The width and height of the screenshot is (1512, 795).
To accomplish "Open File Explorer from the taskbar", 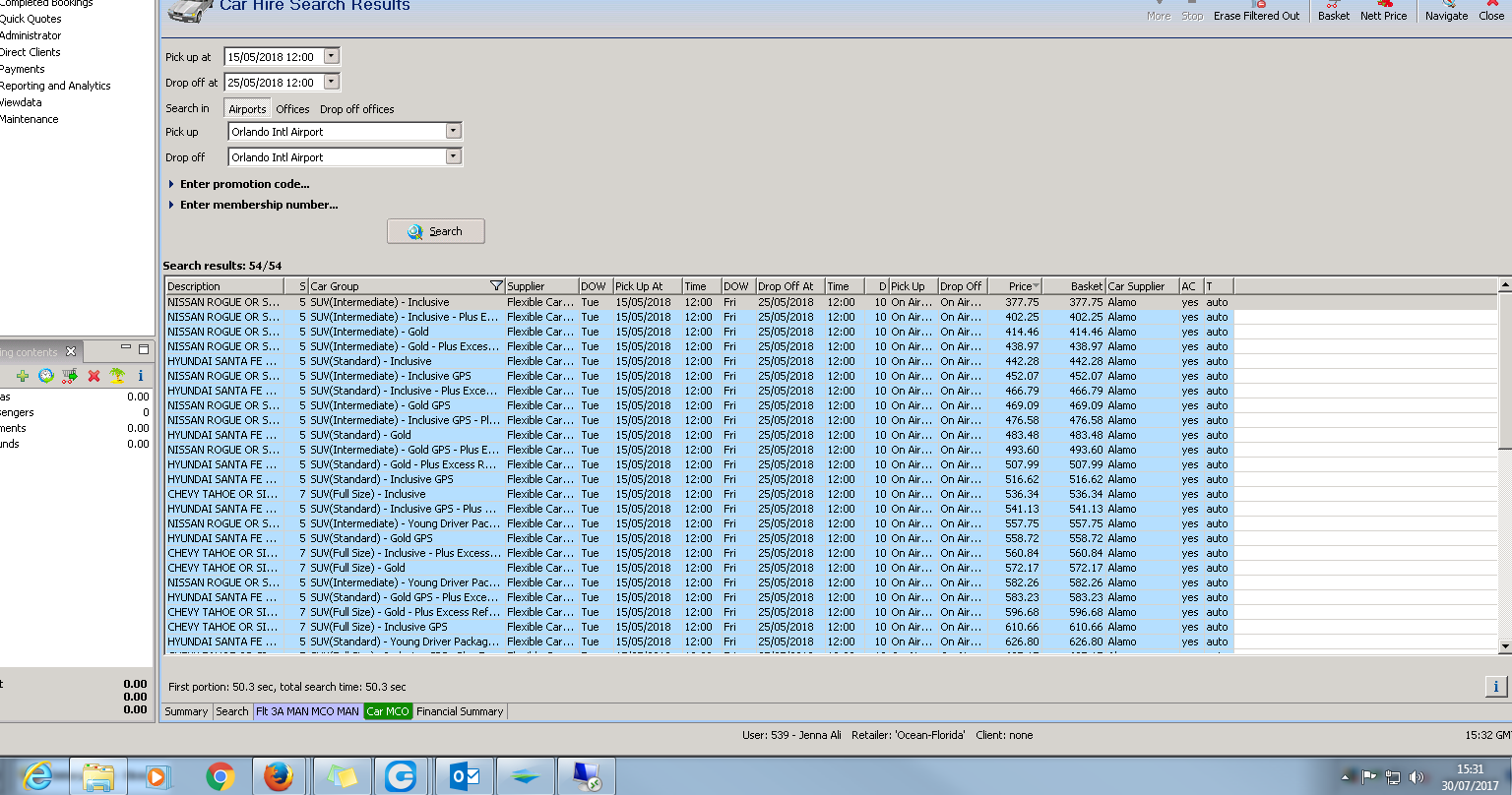I will tap(98, 776).
